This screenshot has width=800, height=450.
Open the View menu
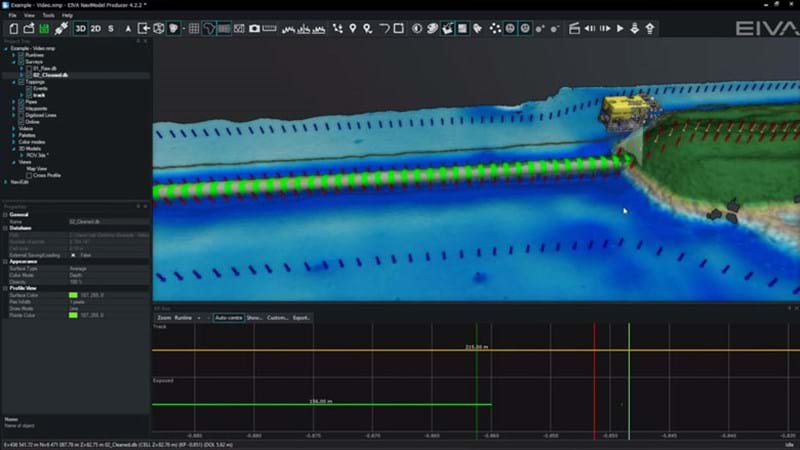click(x=29, y=15)
